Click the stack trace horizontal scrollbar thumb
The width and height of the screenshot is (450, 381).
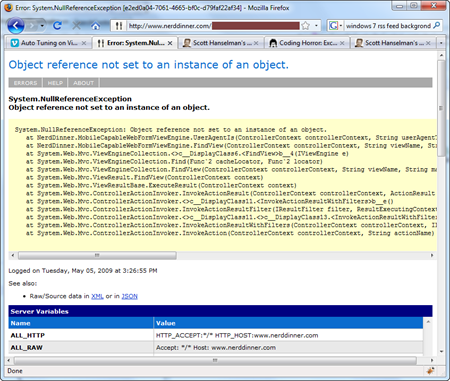tap(97, 255)
